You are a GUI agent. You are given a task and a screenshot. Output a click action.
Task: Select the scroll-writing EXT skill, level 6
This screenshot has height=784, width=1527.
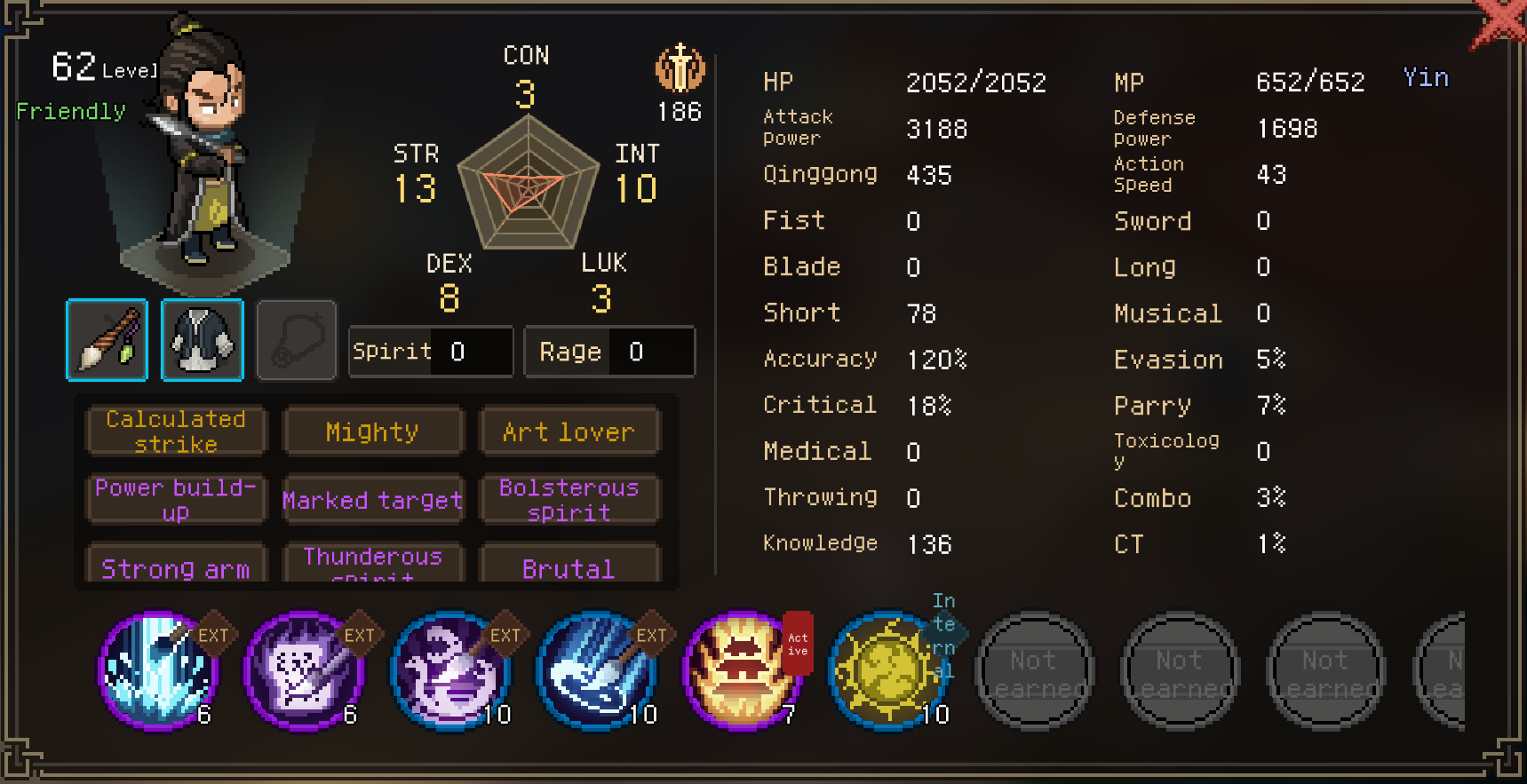(304, 670)
